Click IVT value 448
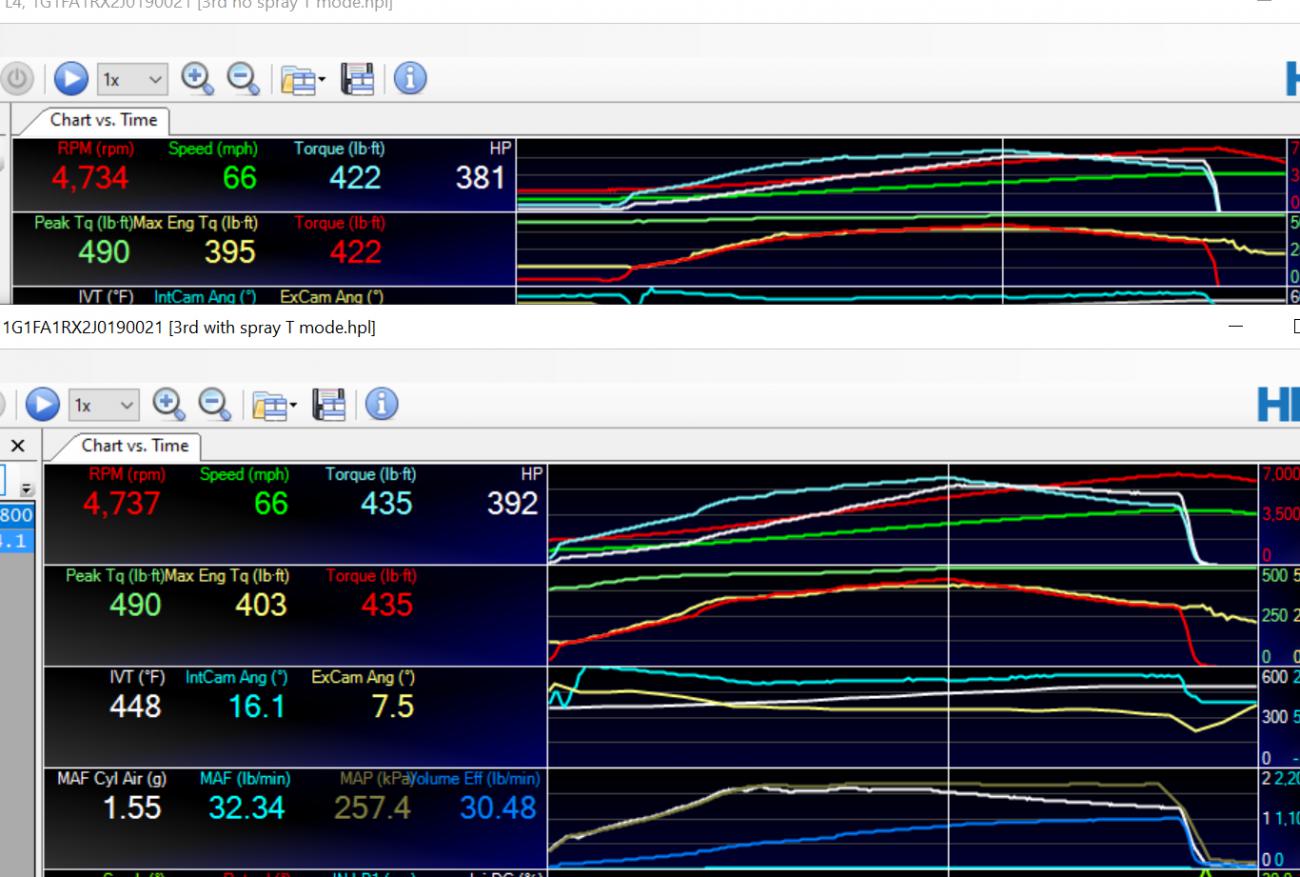The image size is (1300, 877). coord(135,706)
